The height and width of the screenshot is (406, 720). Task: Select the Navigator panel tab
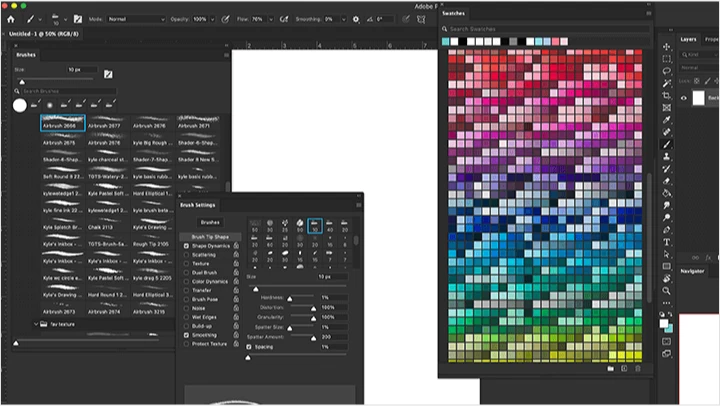tap(692, 271)
